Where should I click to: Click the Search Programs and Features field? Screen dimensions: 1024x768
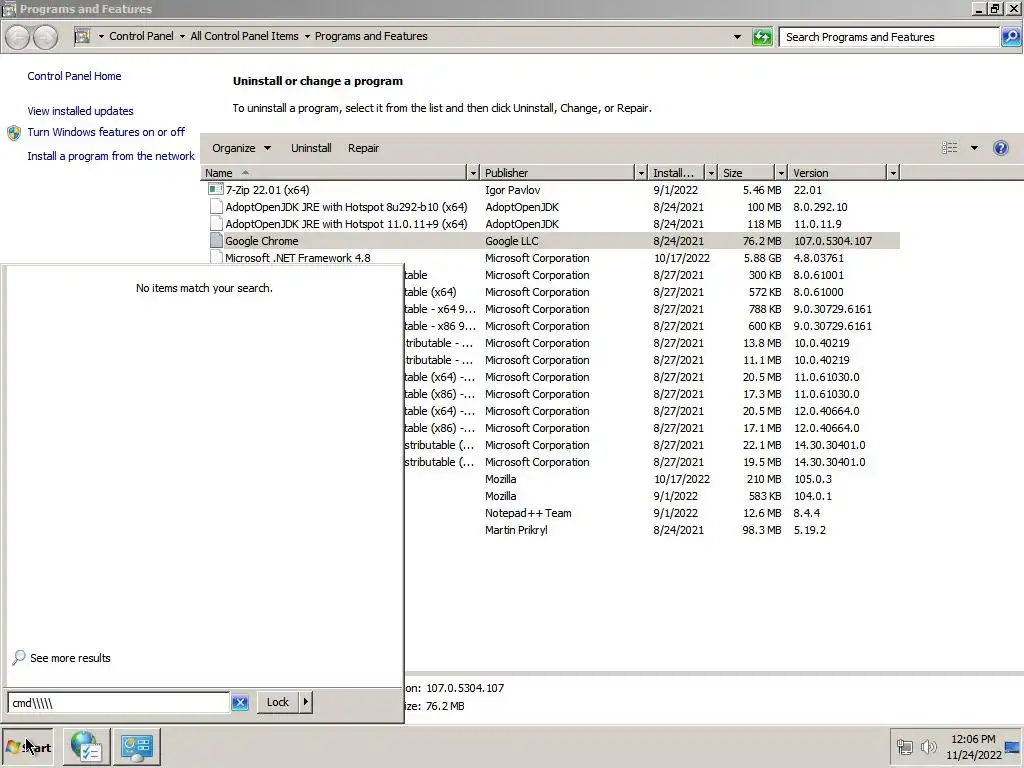click(889, 37)
